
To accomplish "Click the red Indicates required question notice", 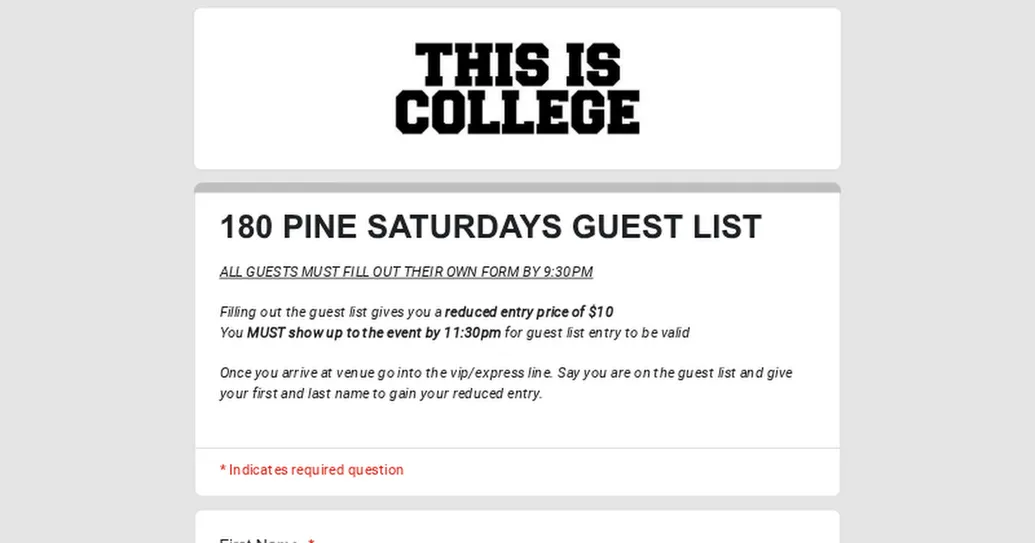I will pyautogui.click(x=312, y=470).
